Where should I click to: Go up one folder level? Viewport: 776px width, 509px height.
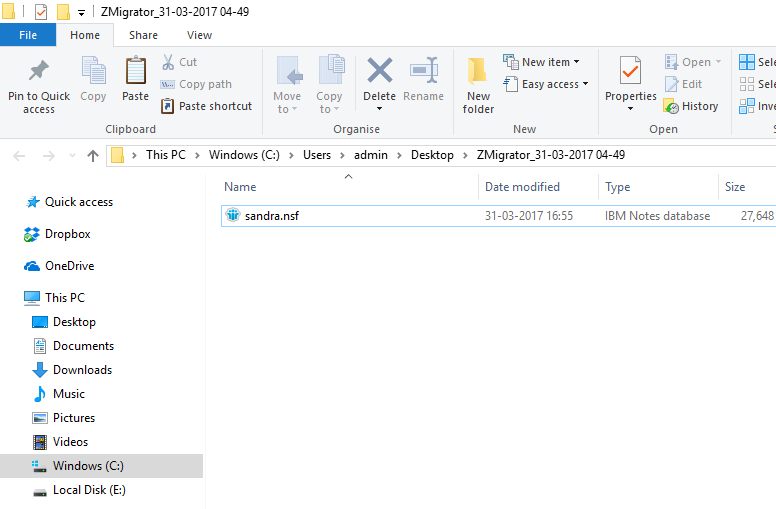click(x=93, y=156)
